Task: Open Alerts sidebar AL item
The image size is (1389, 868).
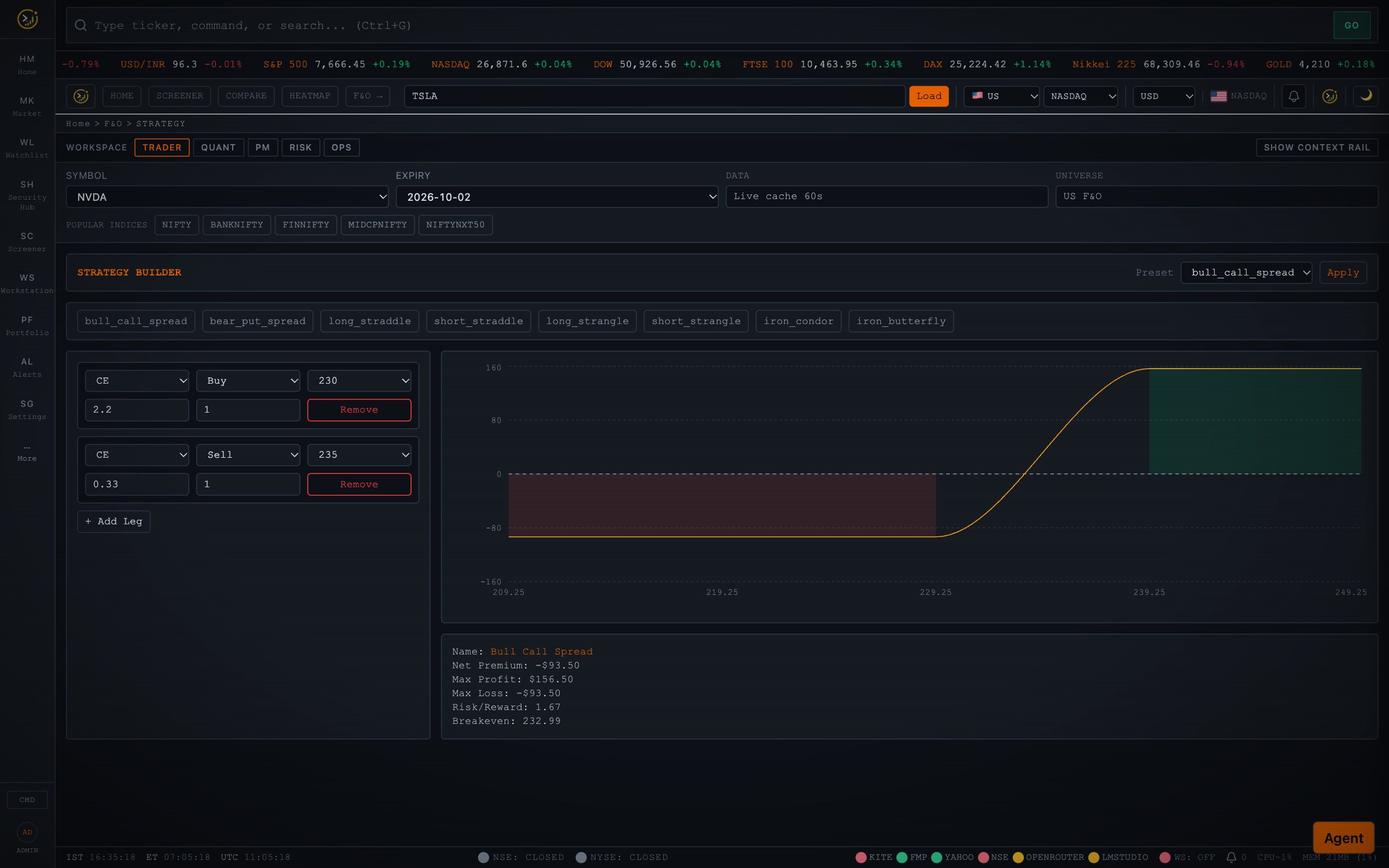Action: (x=27, y=367)
